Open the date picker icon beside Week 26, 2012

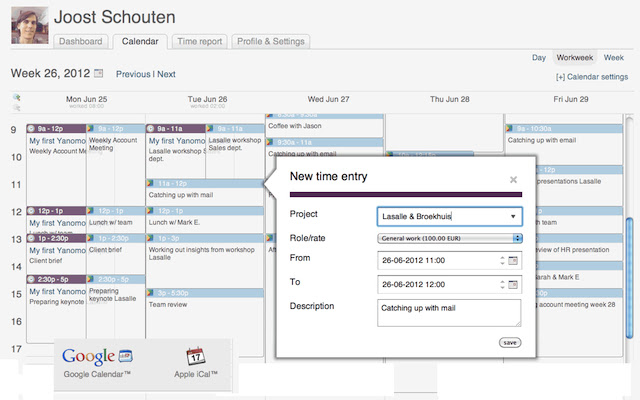(x=98, y=74)
